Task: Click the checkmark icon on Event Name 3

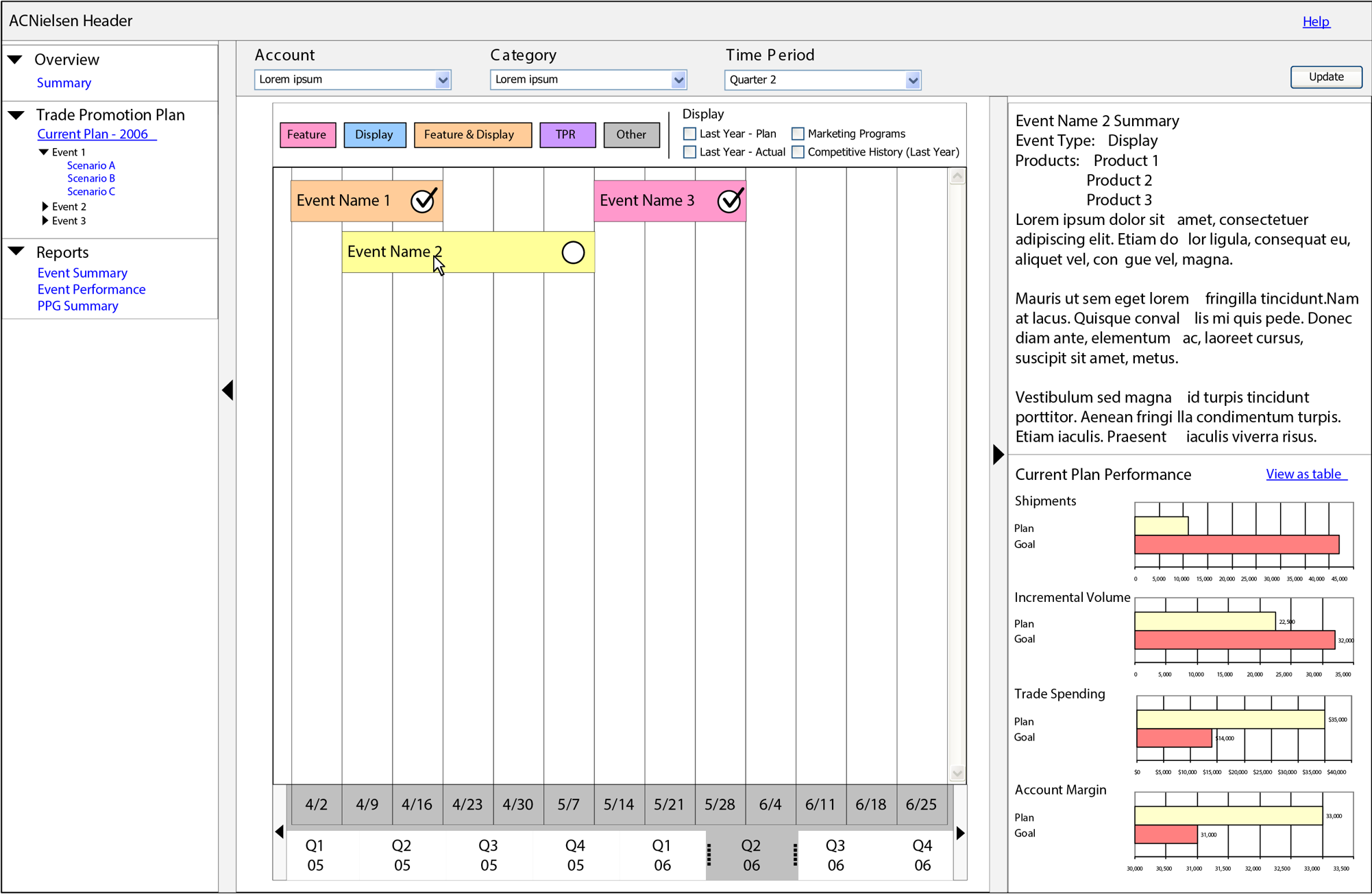Action: [x=728, y=200]
